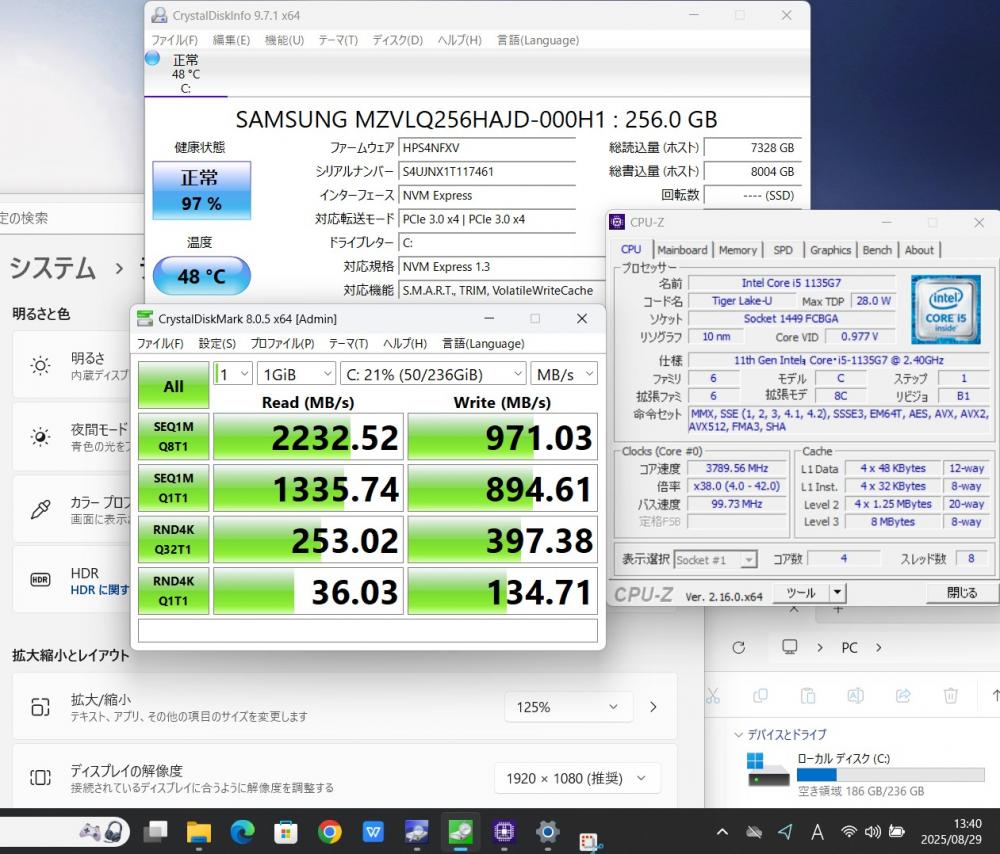Open CrystalDiskMark 設定(S) menu

coord(217,344)
